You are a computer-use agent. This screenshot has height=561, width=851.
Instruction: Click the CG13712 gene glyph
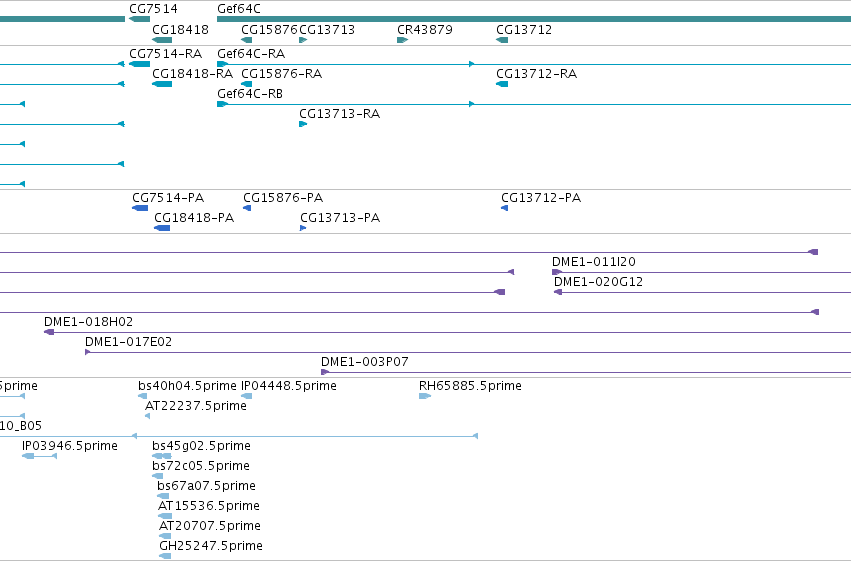[x=502, y=40]
